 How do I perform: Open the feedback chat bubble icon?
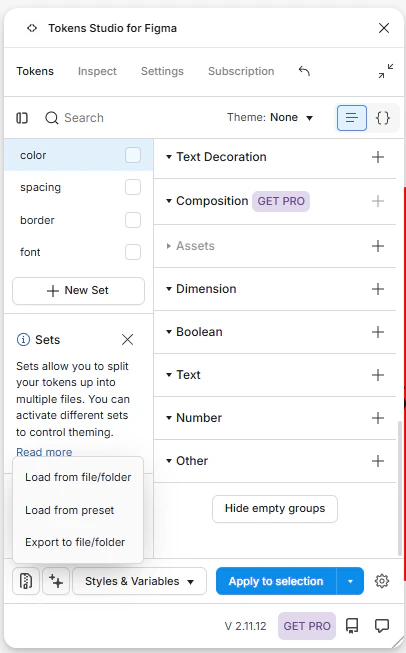pos(382,625)
